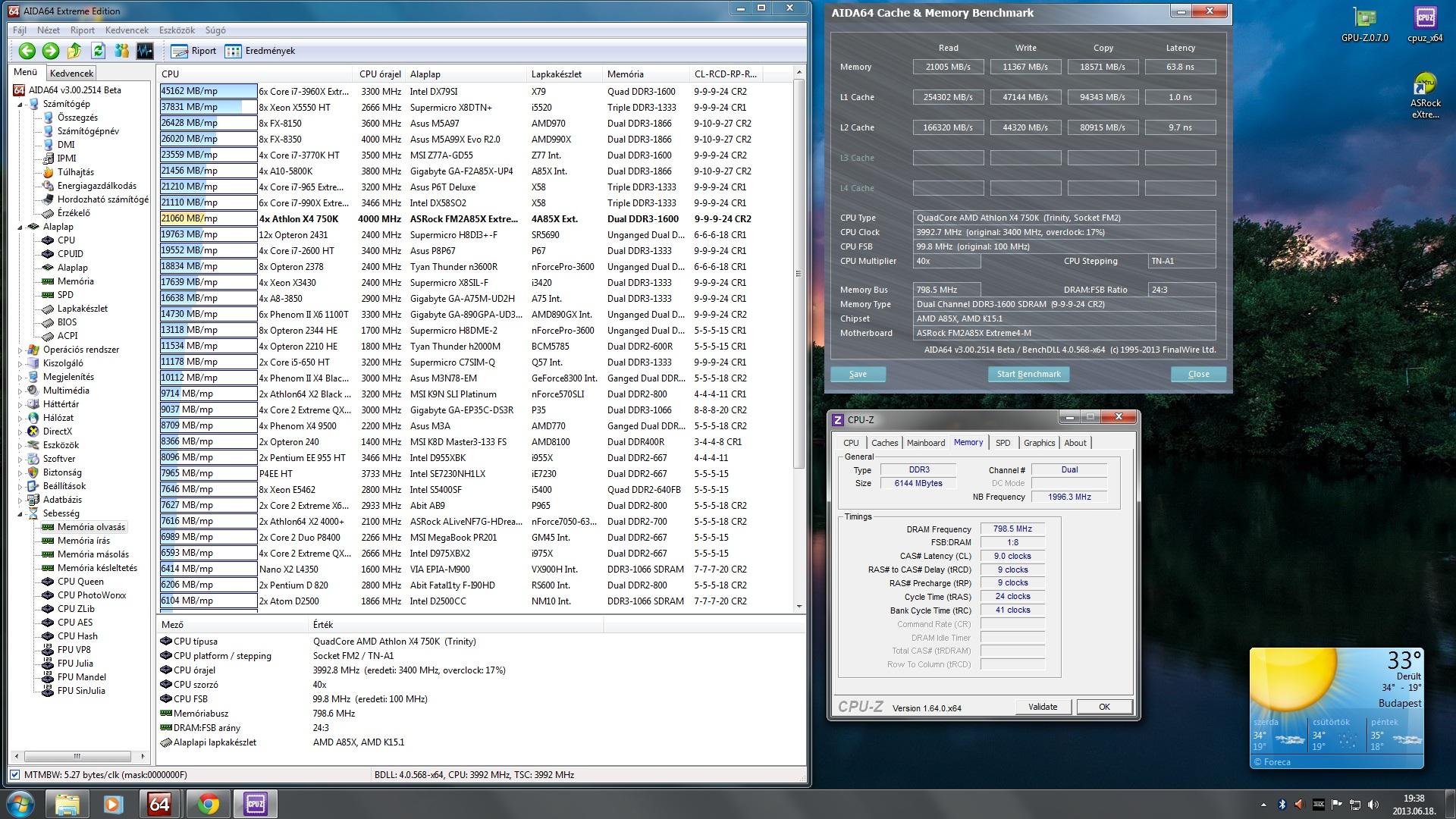
Task: Click the Up level arrow icon in toolbar
Action: tap(74, 51)
